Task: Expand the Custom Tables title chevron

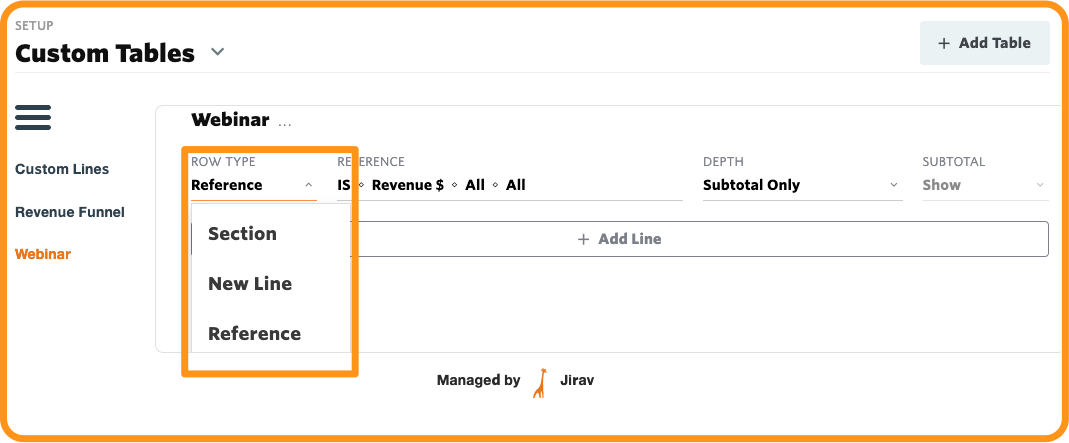Action: (217, 52)
